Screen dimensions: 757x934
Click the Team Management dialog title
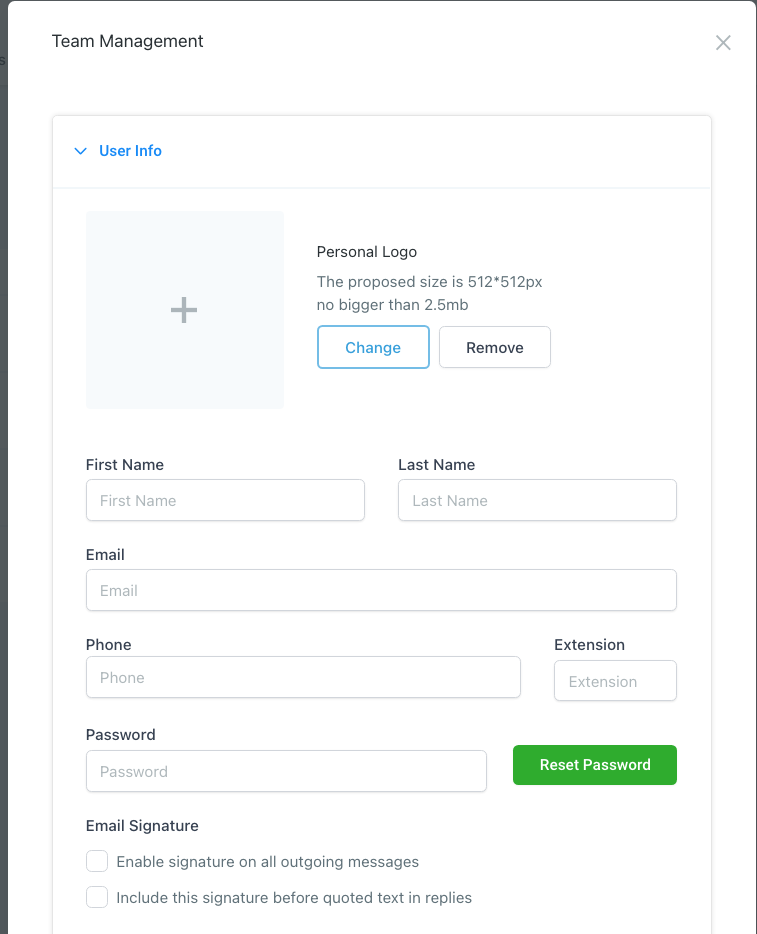tap(127, 41)
